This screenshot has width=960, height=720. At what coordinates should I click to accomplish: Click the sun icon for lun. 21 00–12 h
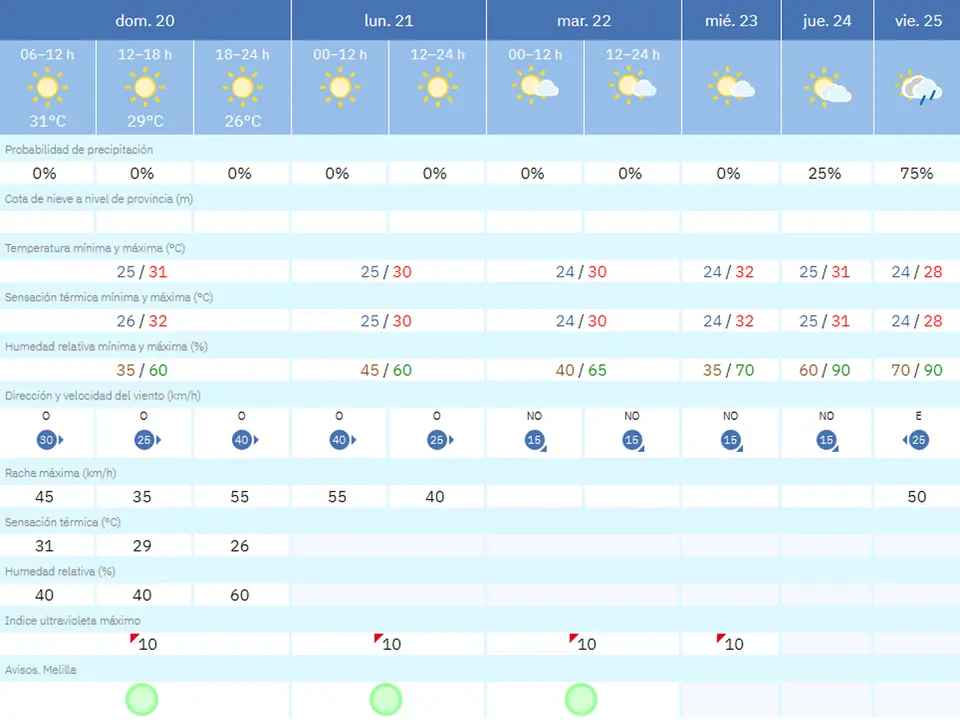coord(340,88)
